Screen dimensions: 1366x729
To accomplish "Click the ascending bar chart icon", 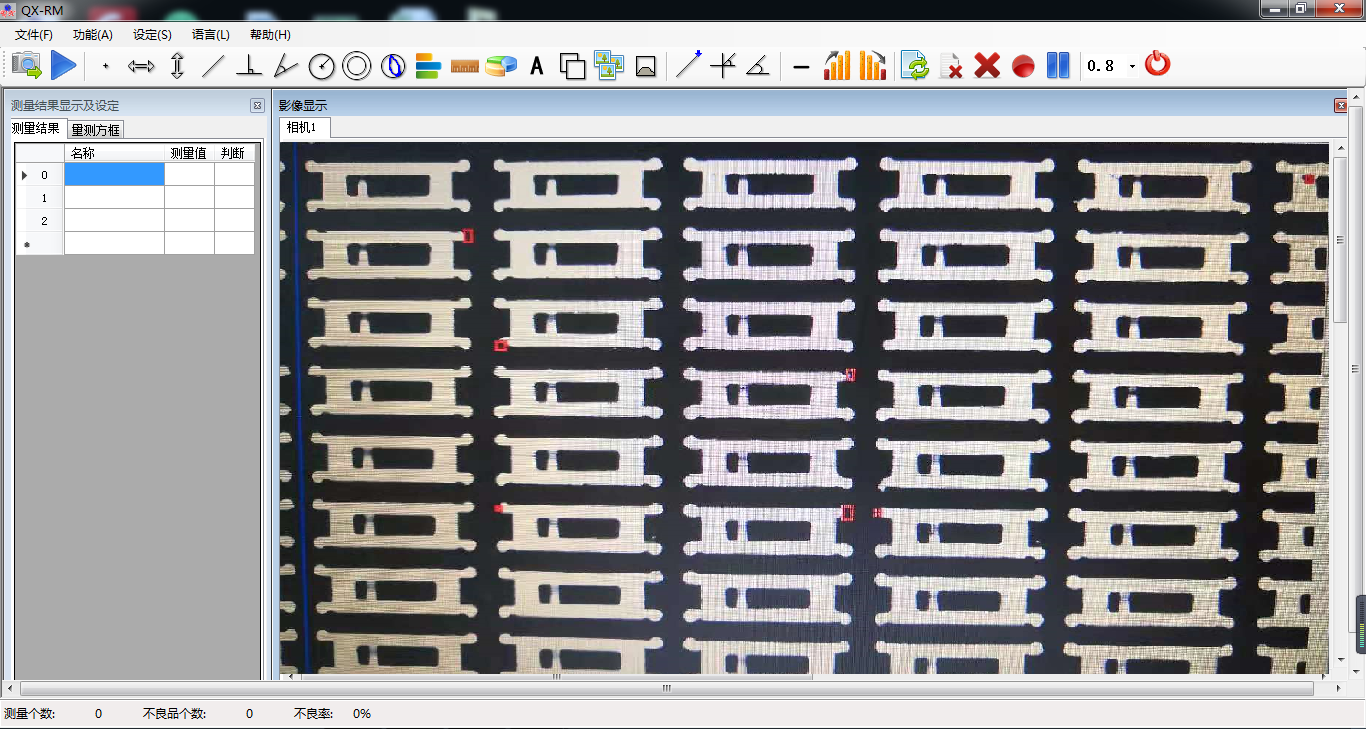I will click(x=837, y=66).
